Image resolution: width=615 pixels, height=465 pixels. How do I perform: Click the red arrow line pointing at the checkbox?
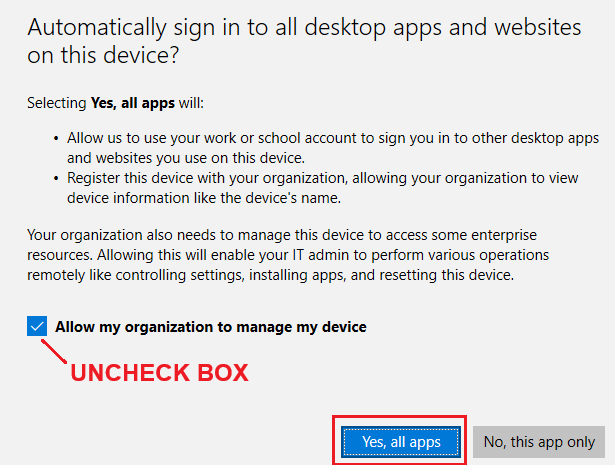54,351
